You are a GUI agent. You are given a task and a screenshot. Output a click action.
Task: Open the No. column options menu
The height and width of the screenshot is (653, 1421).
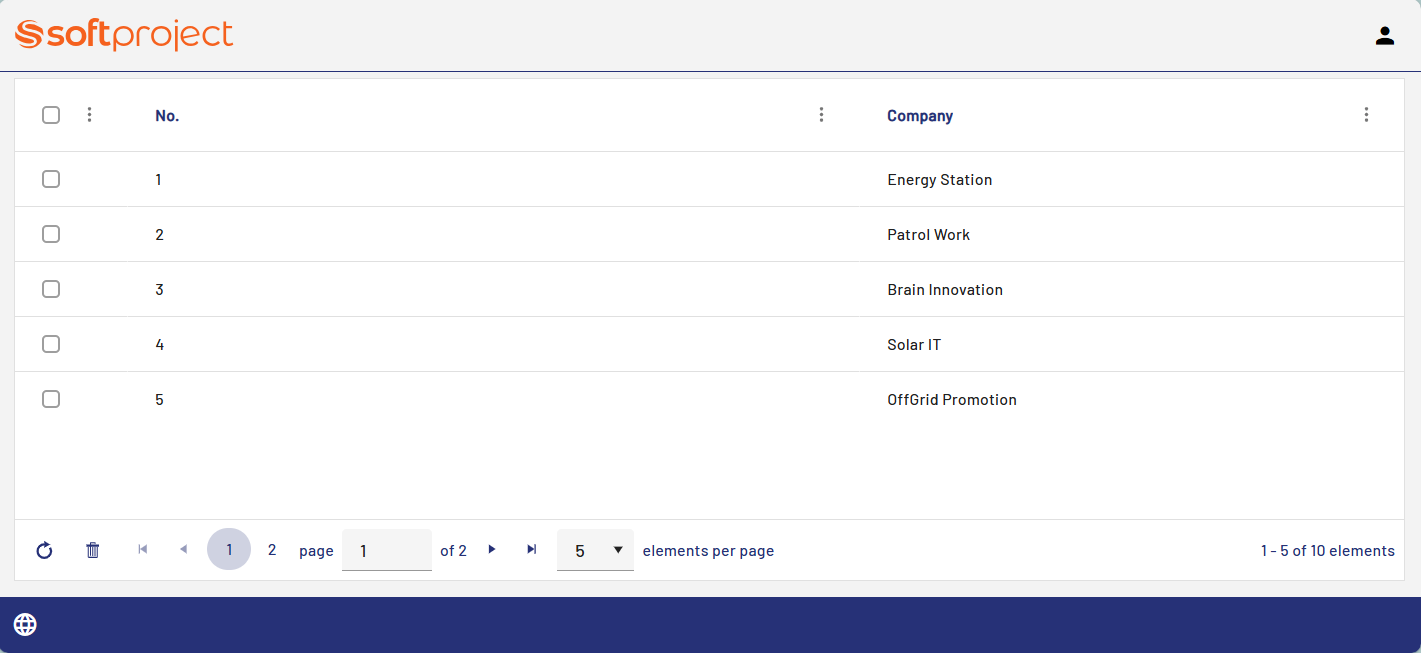(821, 115)
